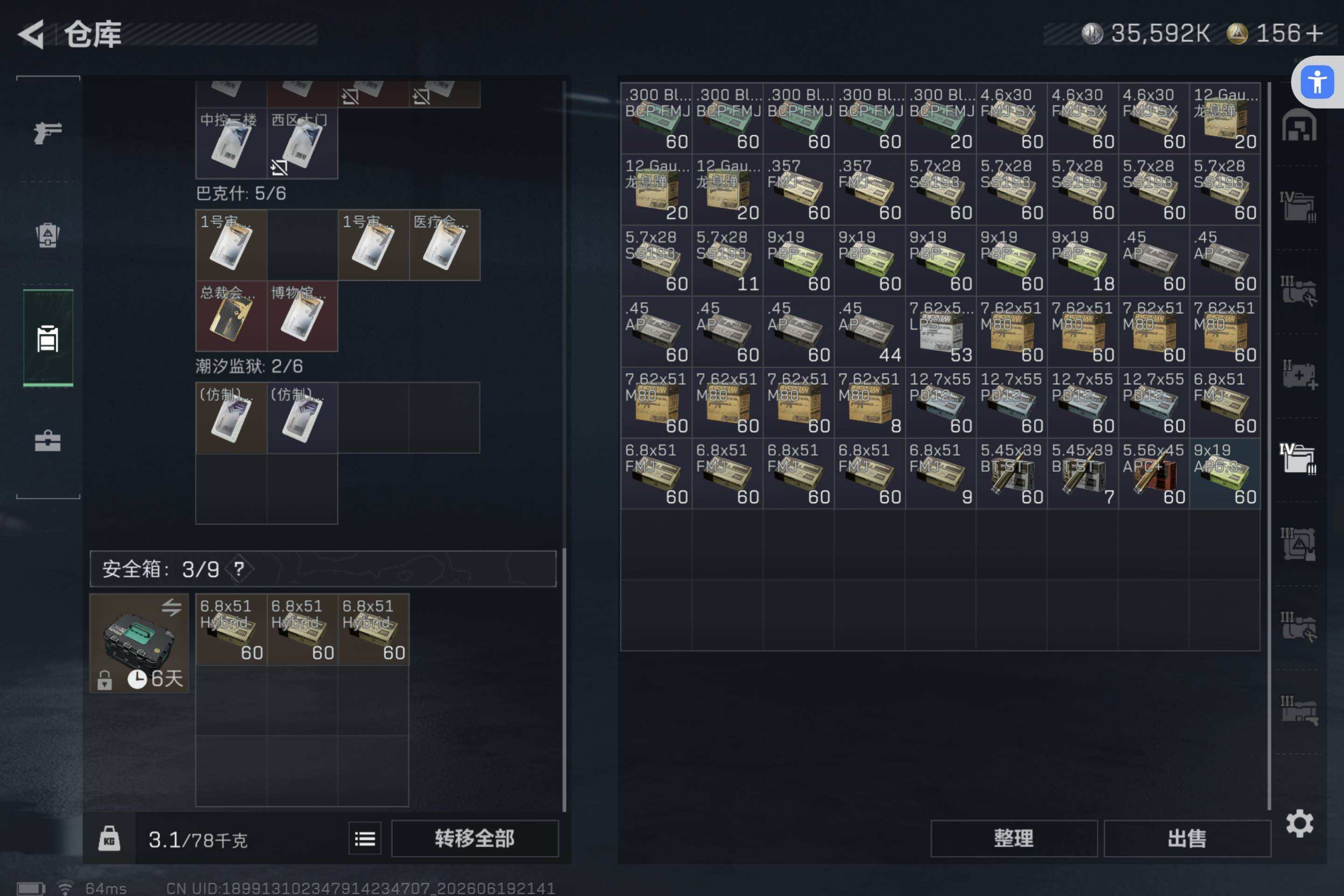Image resolution: width=1344 pixels, height=896 pixels.
Task: Click the 整理 organize button
Action: click(x=1014, y=838)
